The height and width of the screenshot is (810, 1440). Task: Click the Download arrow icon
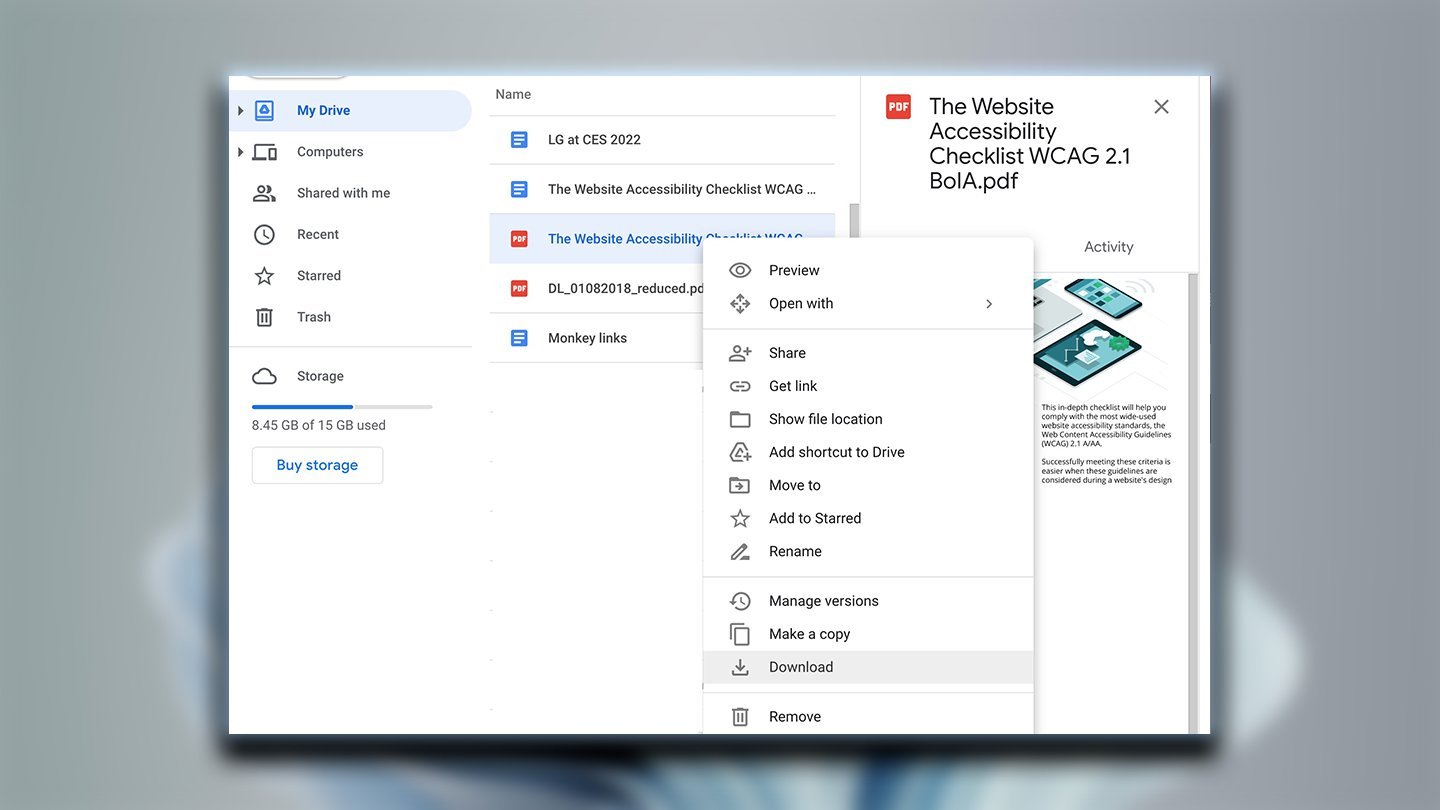pos(740,667)
